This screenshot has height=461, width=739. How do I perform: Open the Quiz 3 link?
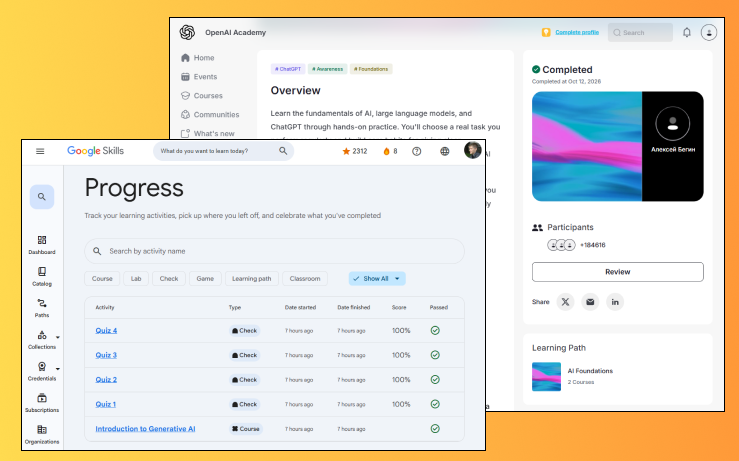(x=106, y=355)
